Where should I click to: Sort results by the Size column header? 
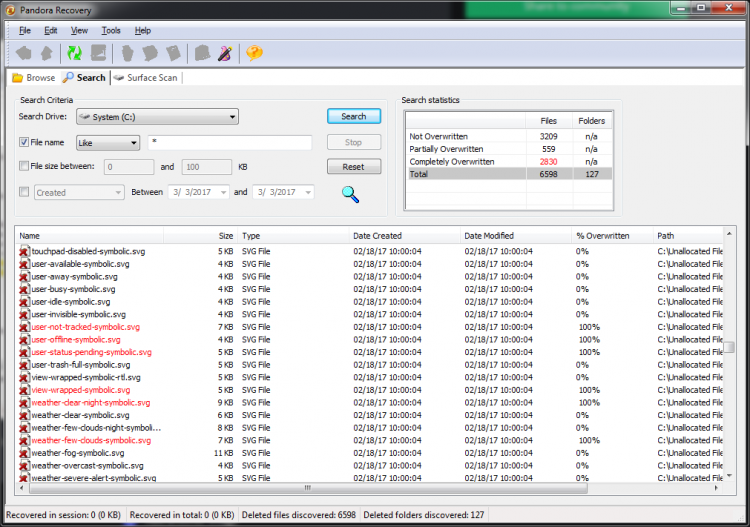200,236
